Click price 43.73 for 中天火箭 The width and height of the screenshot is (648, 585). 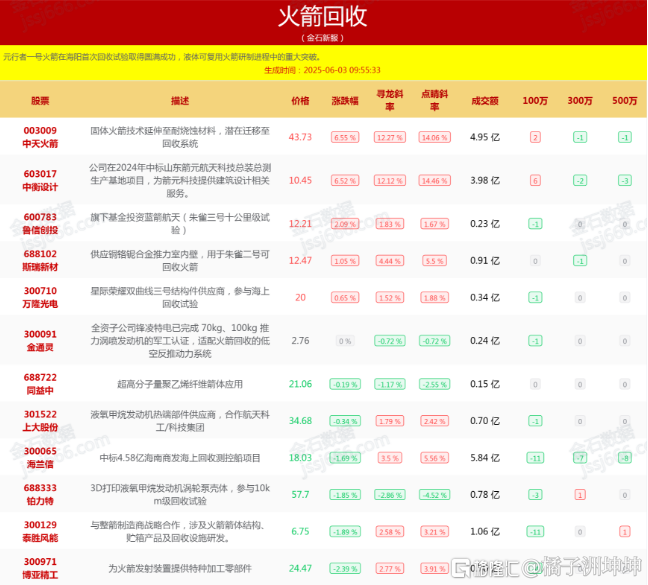[300, 137]
